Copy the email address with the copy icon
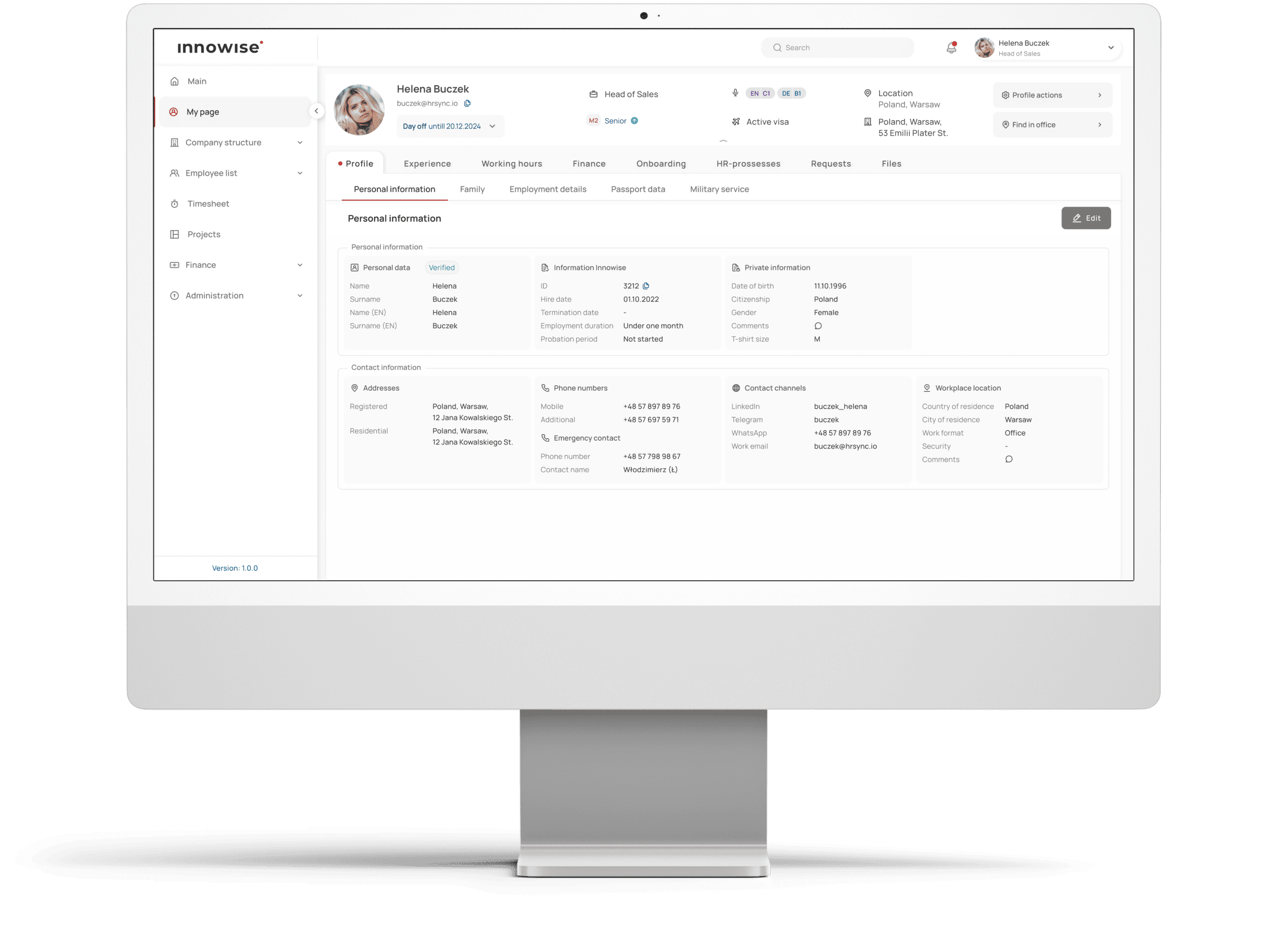Screen dimensions: 1288x942 [468, 103]
